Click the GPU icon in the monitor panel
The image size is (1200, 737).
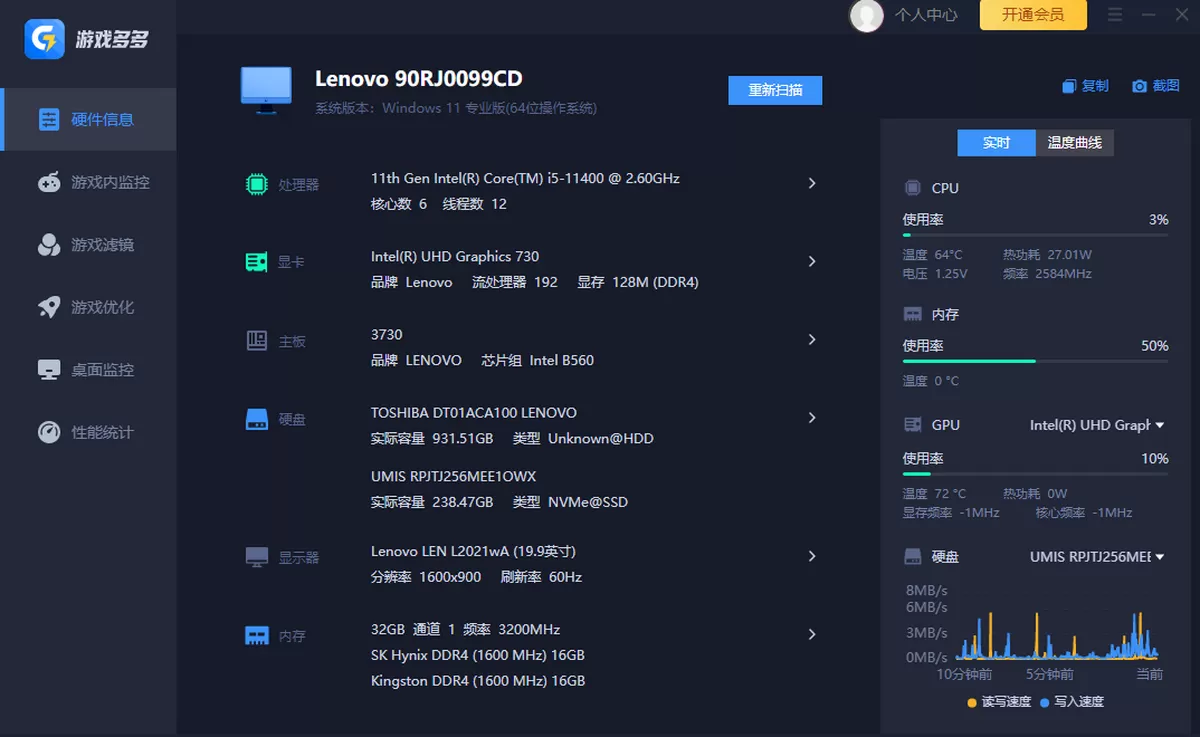[x=912, y=425]
